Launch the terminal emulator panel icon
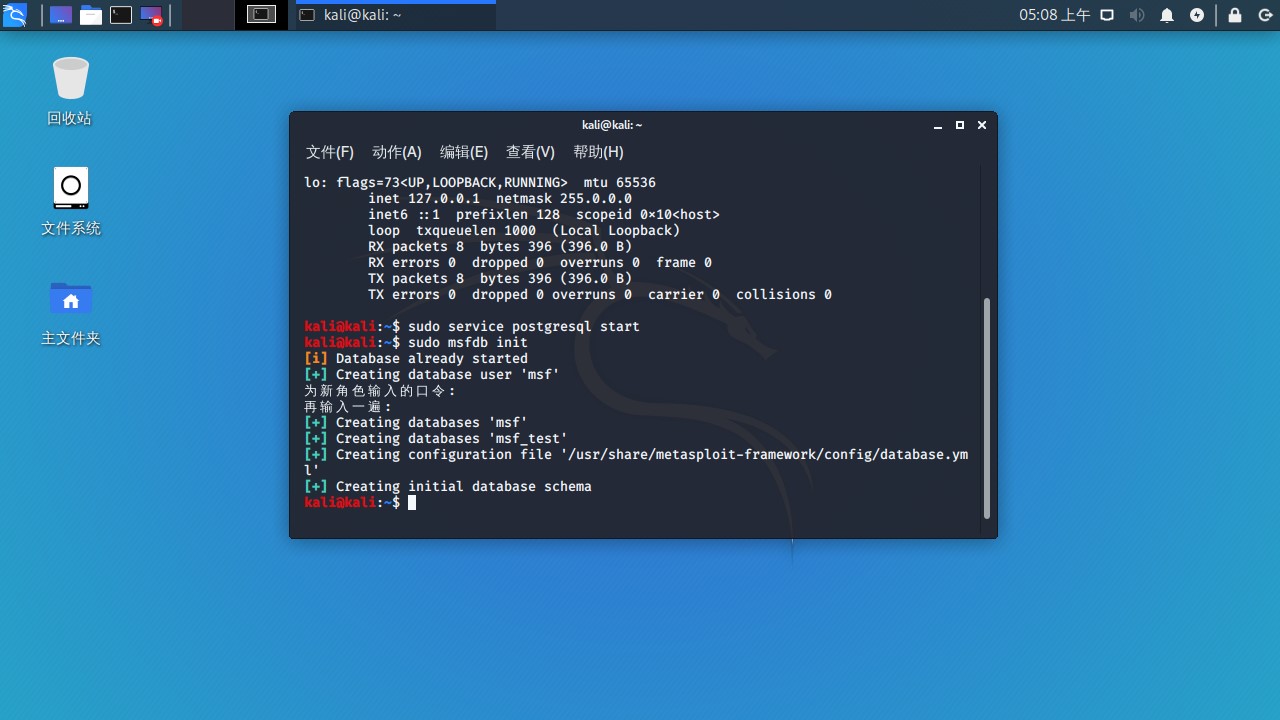1280x720 pixels. coord(121,15)
